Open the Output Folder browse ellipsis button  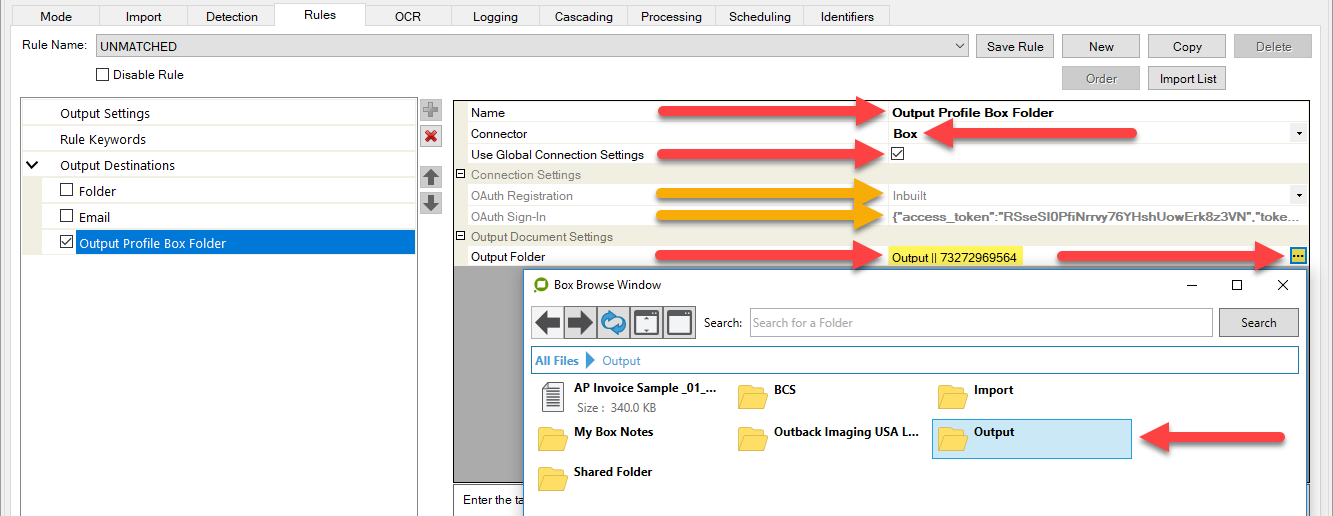point(1298,256)
